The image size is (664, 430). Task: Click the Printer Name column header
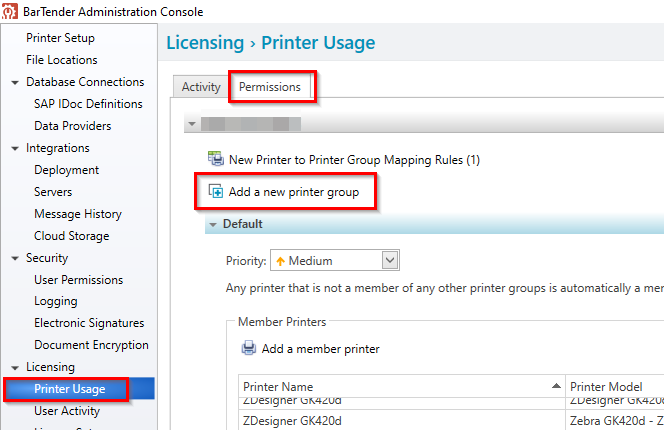(x=402, y=386)
